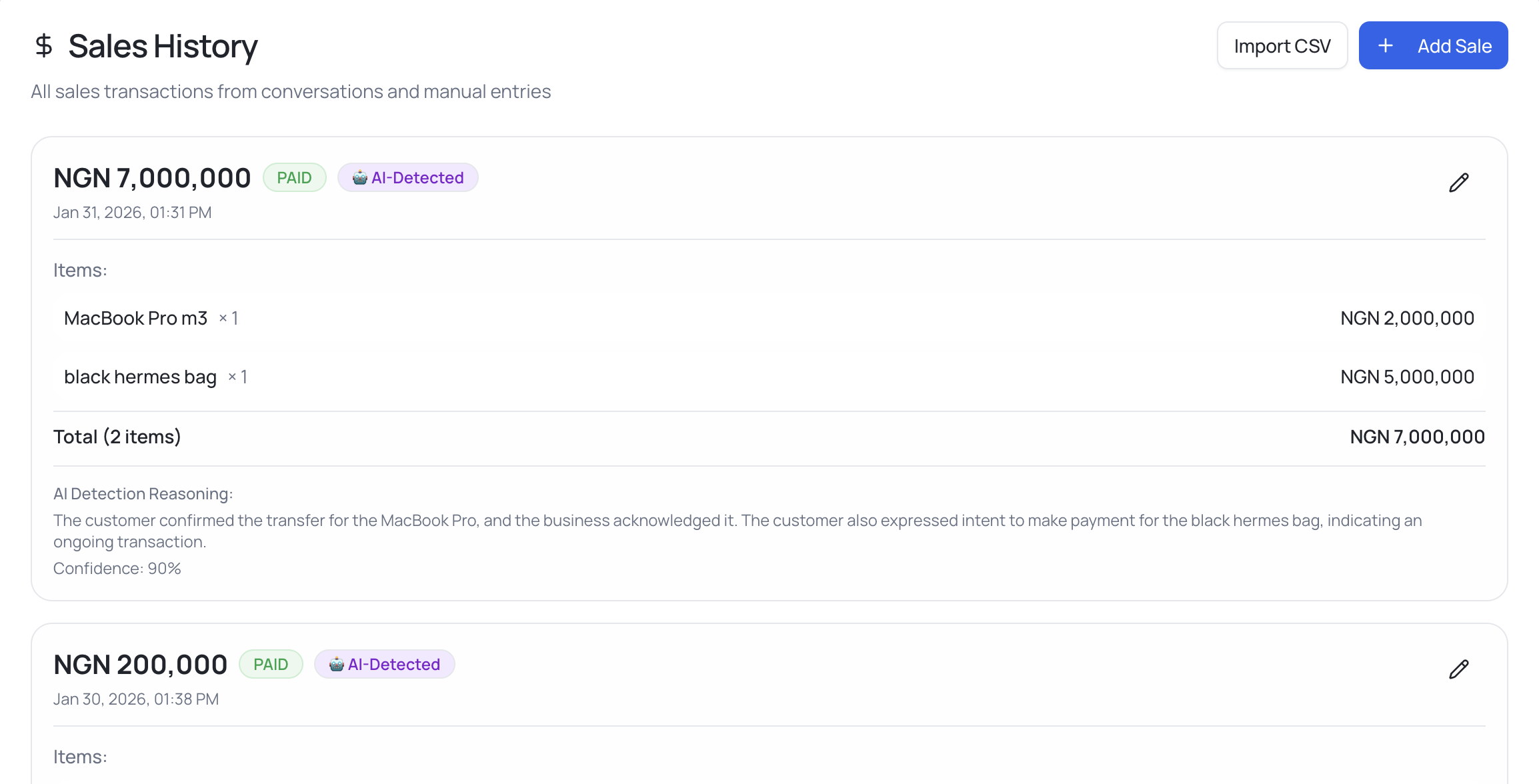This screenshot has height=784, width=1539.
Task: Edit the NGN 200,000 sale with pencil icon
Action: 1458,669
